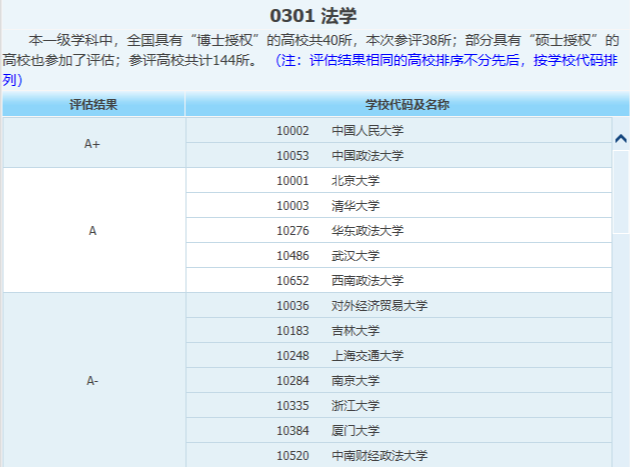Click row 10384 厦门大学
630x467 pixels.
tap(399, 430)
